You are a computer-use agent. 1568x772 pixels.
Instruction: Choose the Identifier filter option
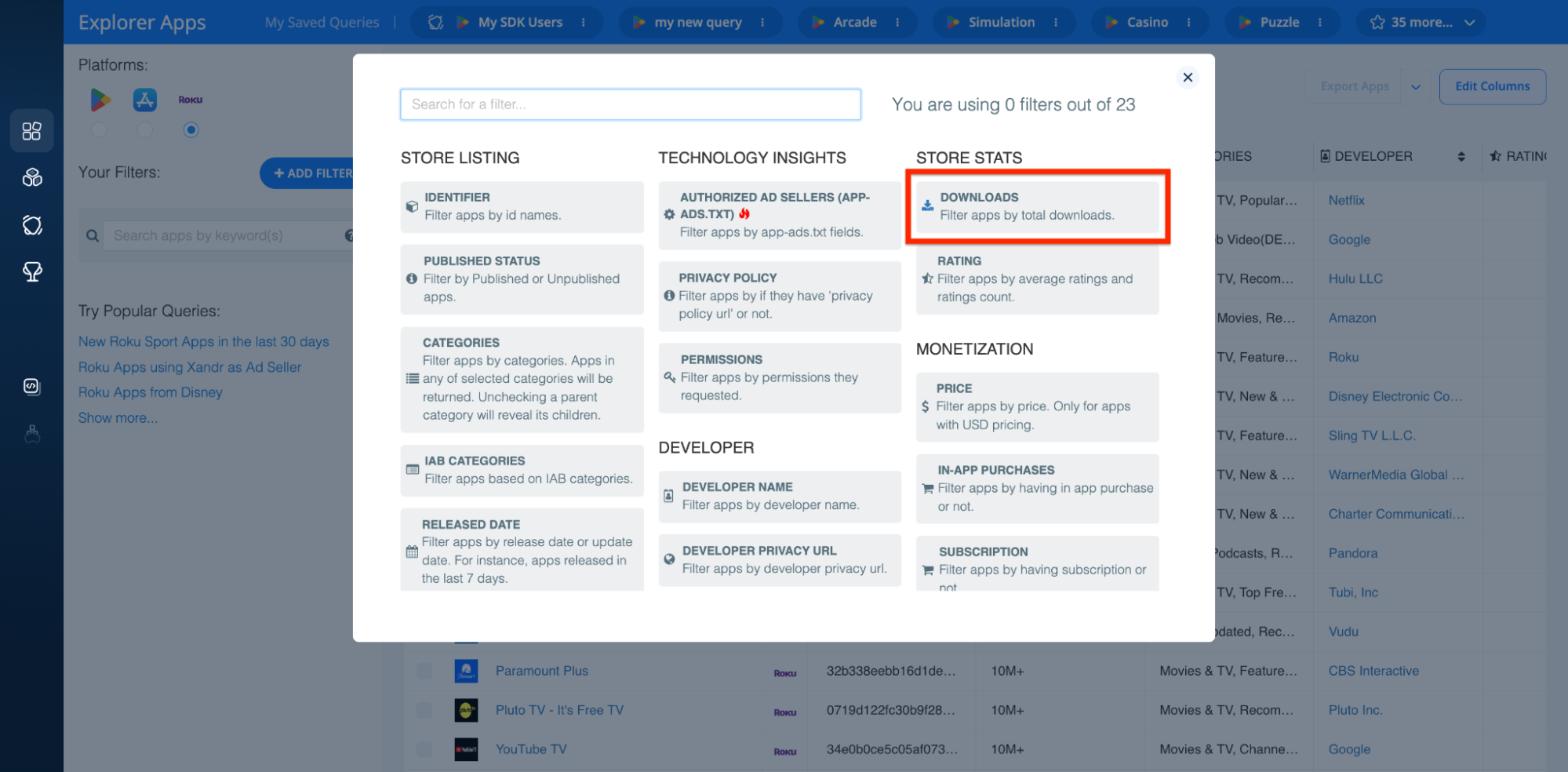pyautogui.click(x=522, y=206)
